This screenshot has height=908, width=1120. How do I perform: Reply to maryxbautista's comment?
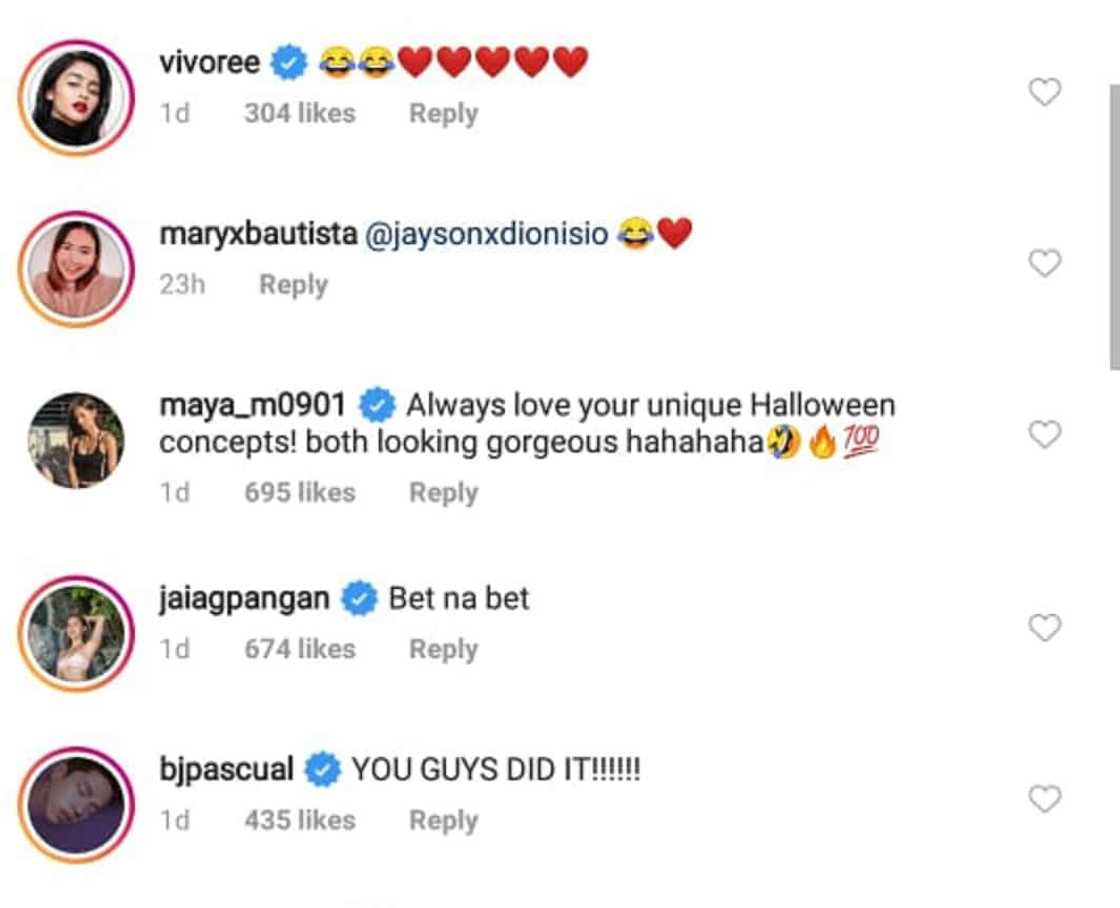(x=293, y=285)
